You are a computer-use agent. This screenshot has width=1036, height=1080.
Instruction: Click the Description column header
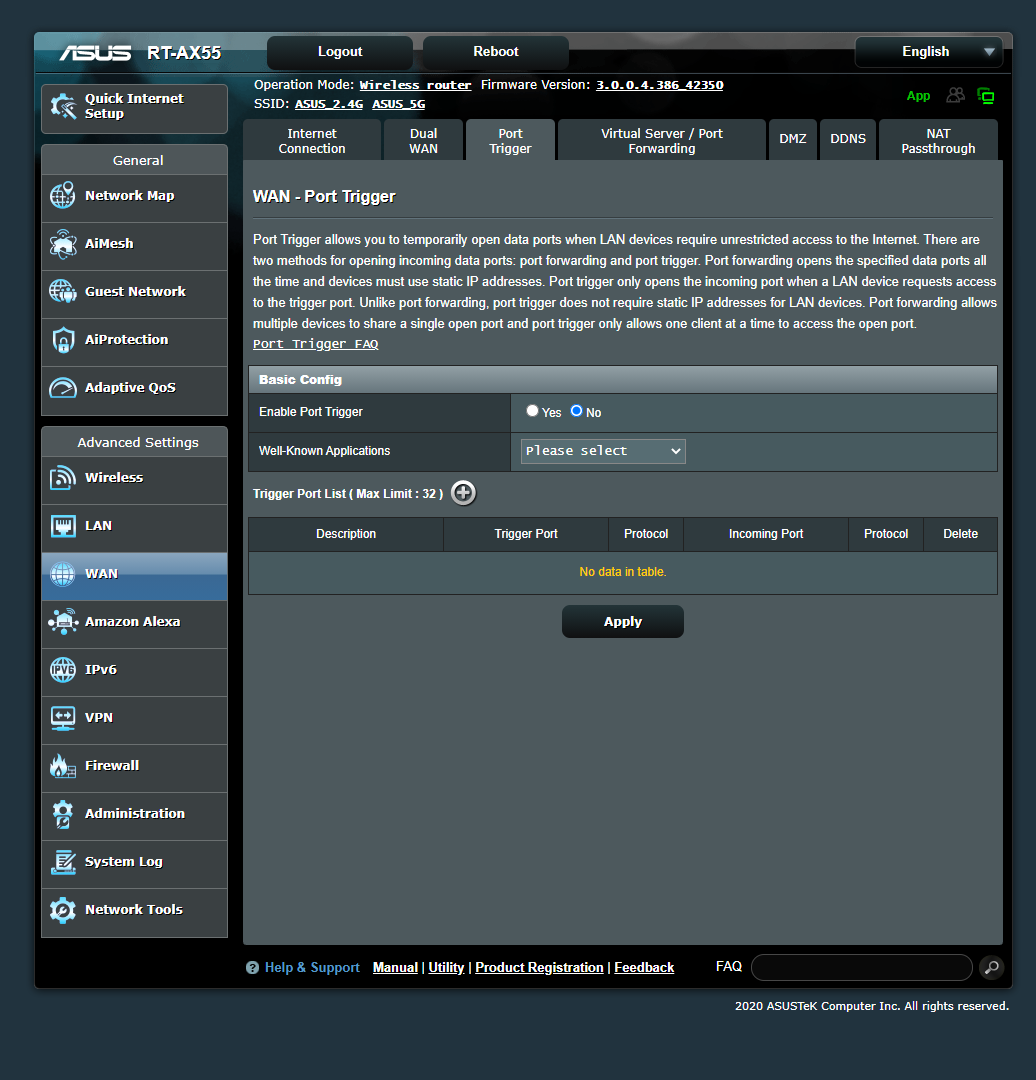click(x=346, y=534)
